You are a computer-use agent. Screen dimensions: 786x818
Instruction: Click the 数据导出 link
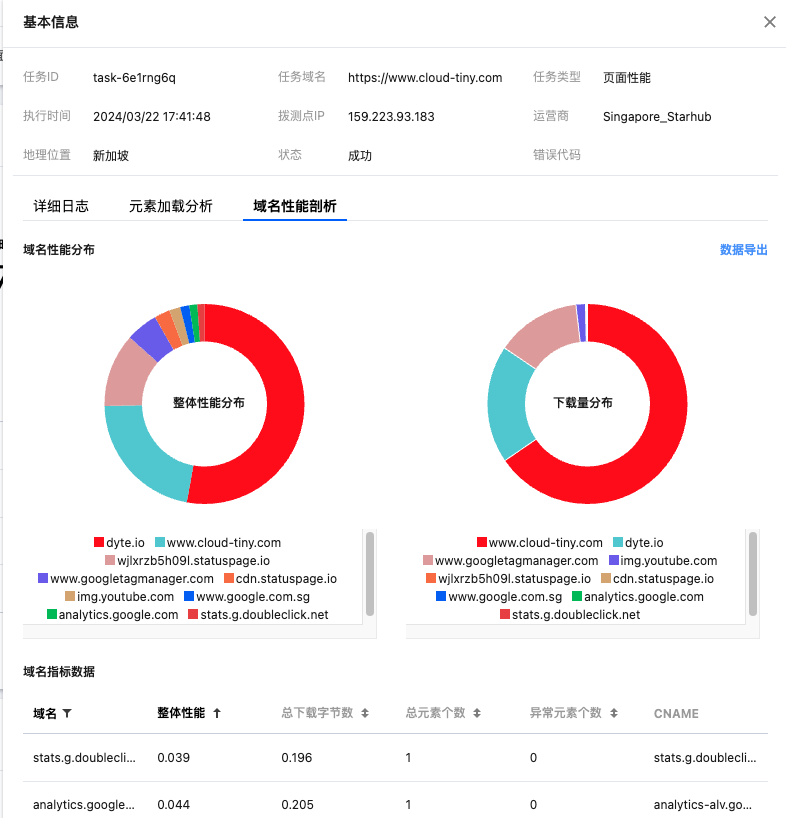pos(743,250)
